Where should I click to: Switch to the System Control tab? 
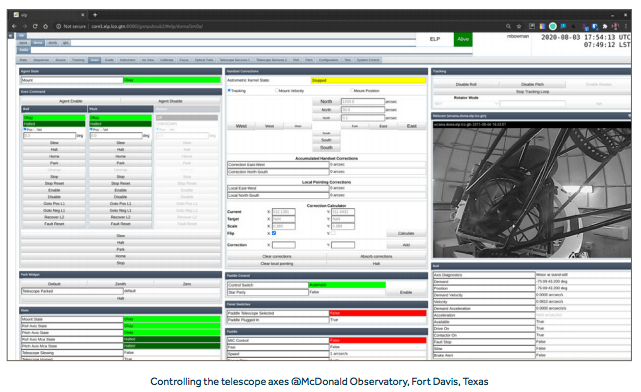click(368, 60)
